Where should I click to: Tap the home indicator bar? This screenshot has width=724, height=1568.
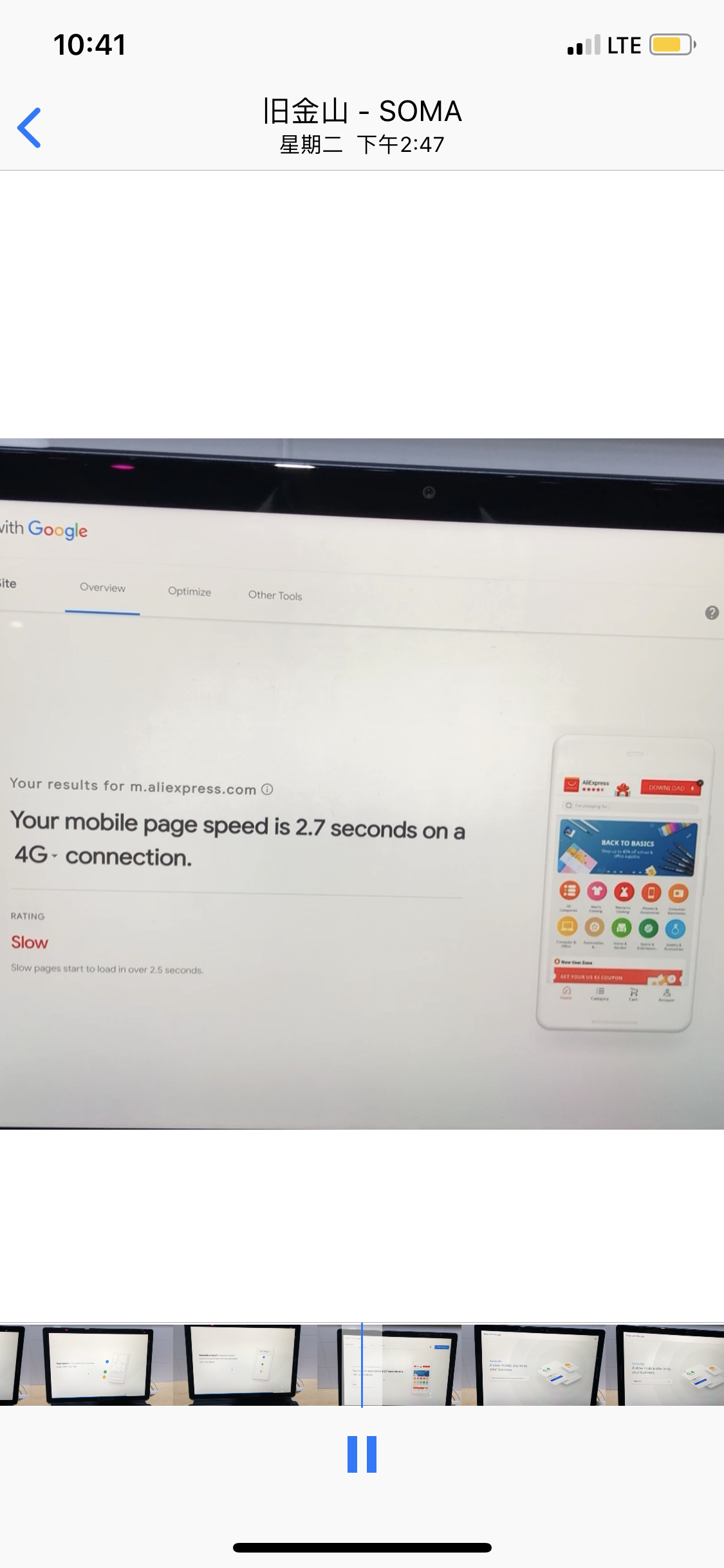(362, 1547)
